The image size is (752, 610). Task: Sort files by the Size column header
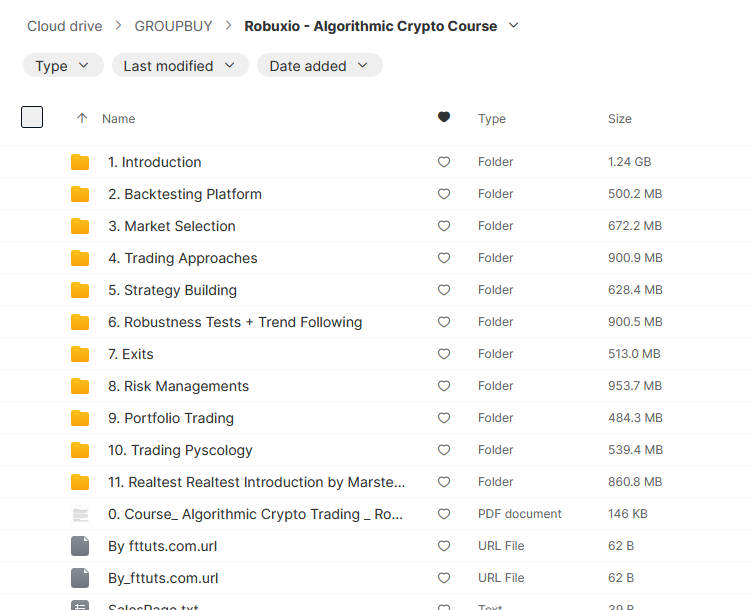620,119
